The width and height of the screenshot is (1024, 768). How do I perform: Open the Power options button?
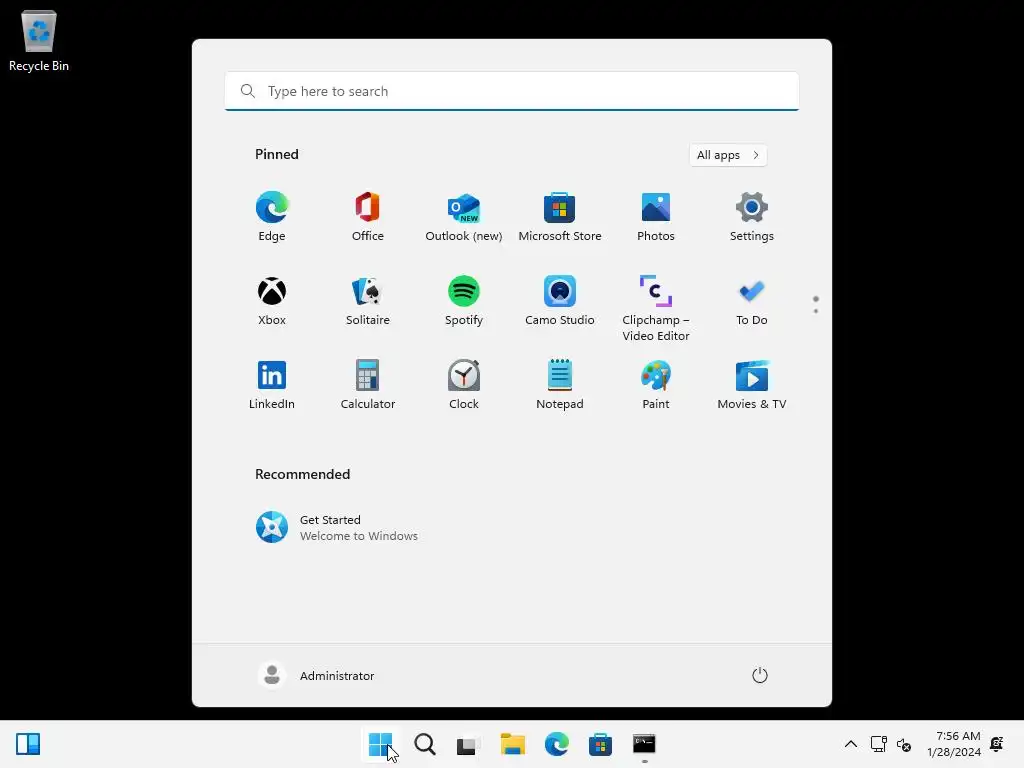760,675
